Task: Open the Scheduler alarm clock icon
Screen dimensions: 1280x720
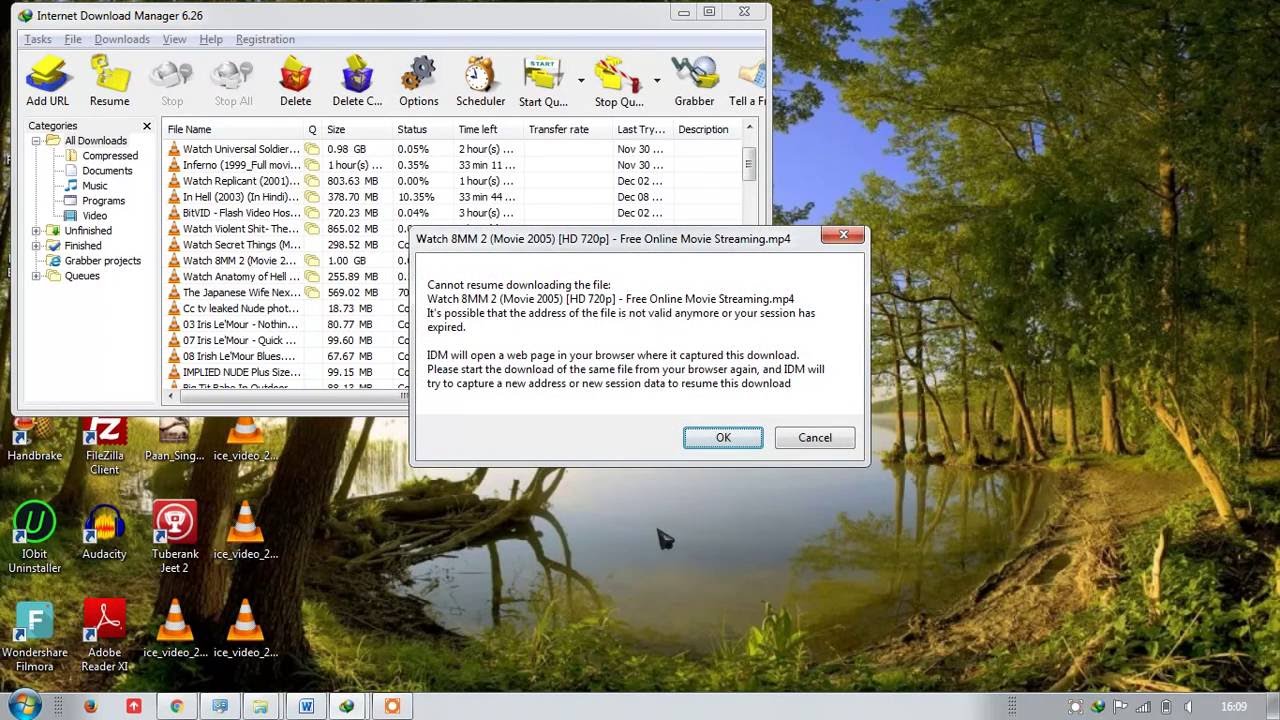Action: 480,81
